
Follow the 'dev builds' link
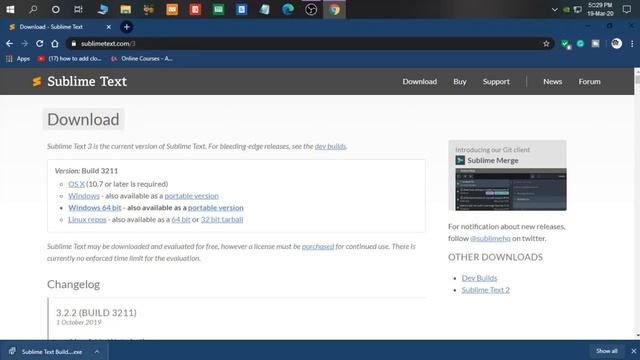point(330,146)
